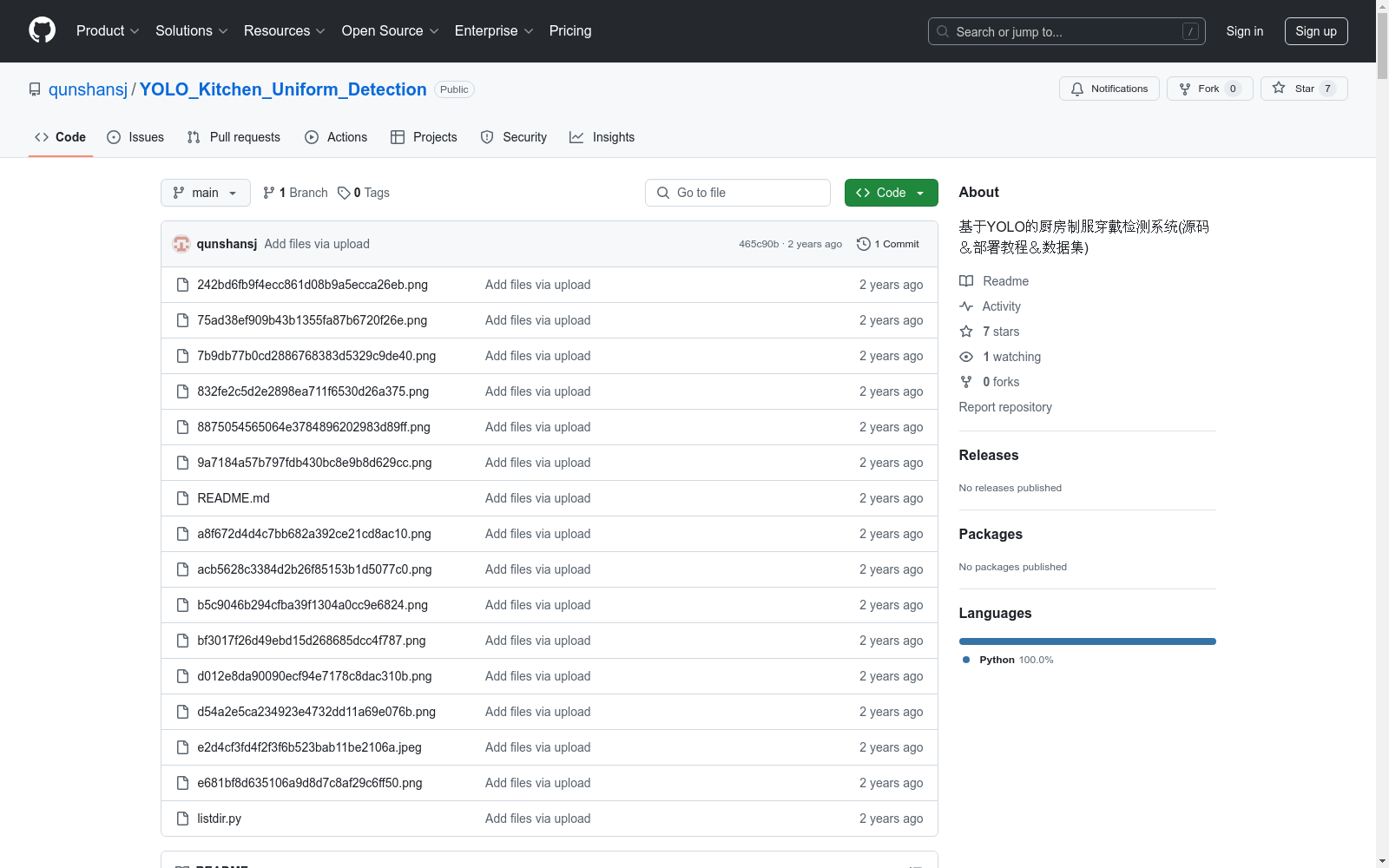The height and width of the screenshot is (868, 1389).
Task: Click the Sign up button
Action: (1316, 31)
